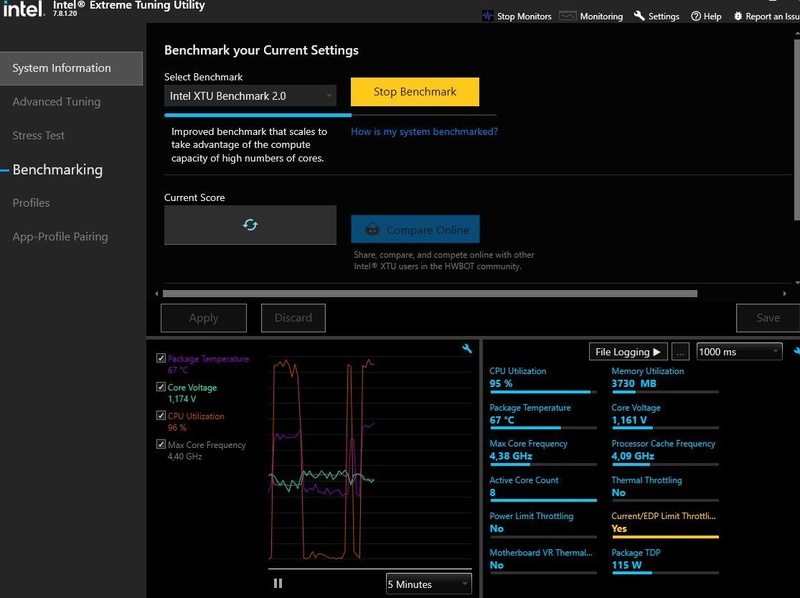
Task: Open How is my system benchmarked link
Action: (x=424, y=132)
